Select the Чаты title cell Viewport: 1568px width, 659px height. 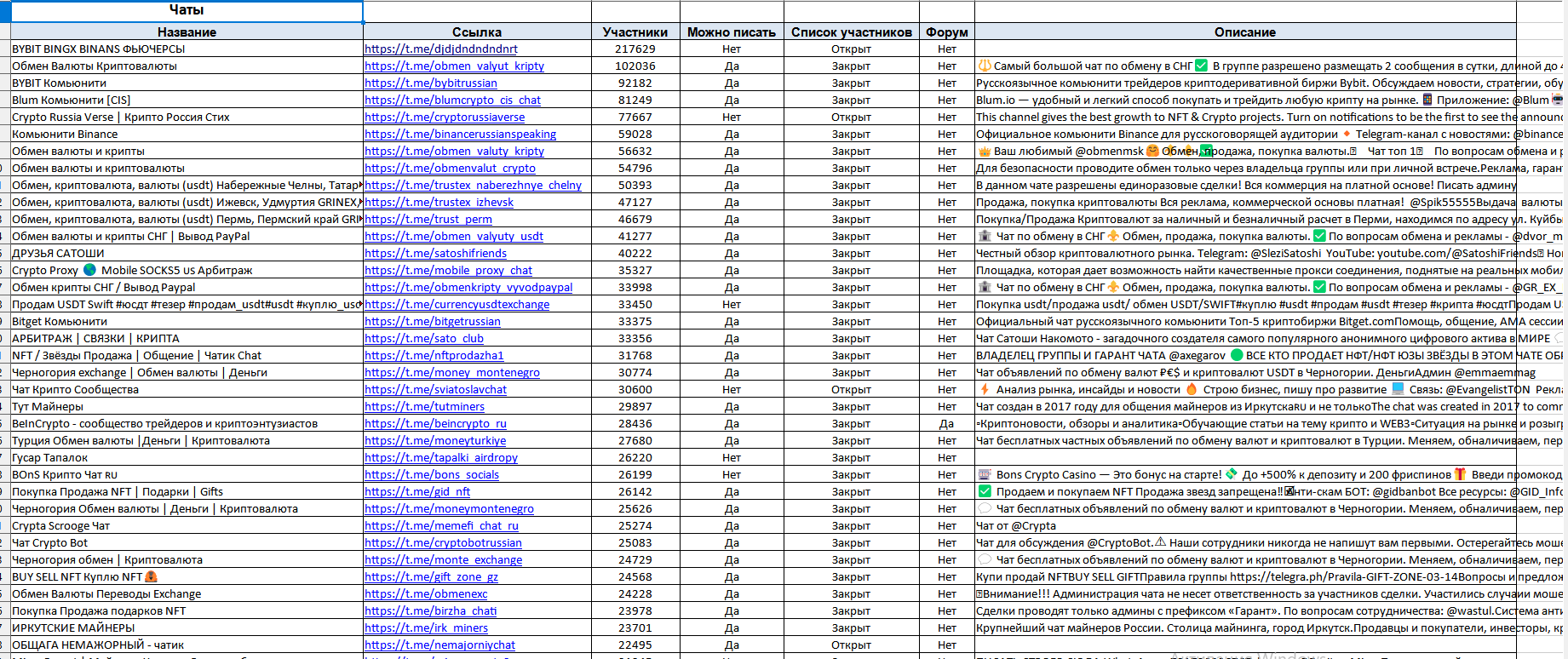[187, 10]
